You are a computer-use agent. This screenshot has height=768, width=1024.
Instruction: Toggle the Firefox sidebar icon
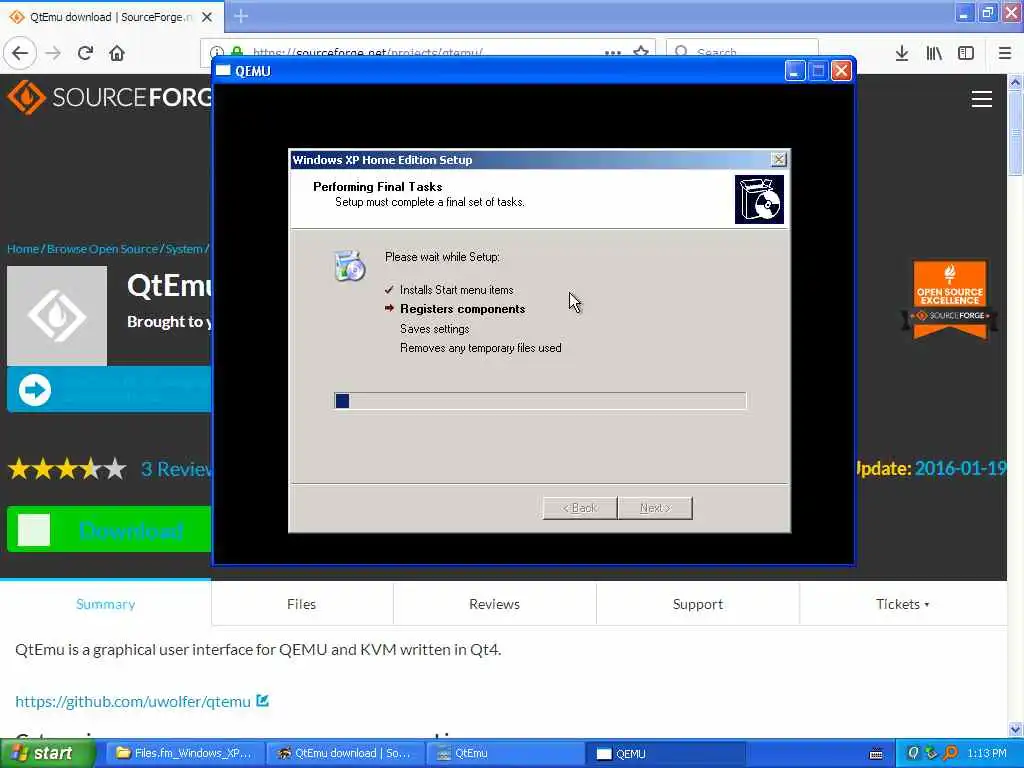click(966, 53)
